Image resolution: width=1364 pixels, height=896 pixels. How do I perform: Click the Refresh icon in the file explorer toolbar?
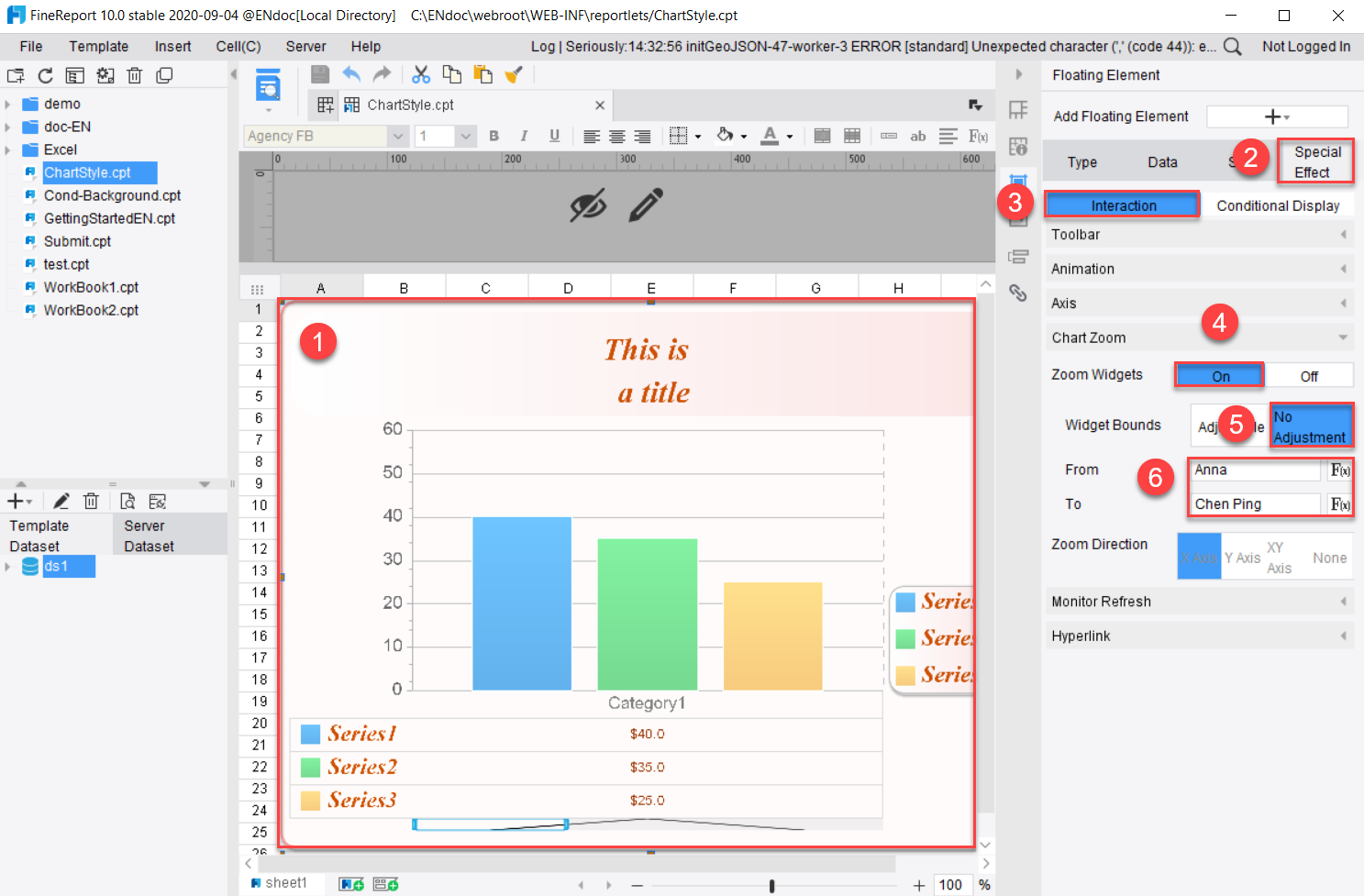(45, 75)
